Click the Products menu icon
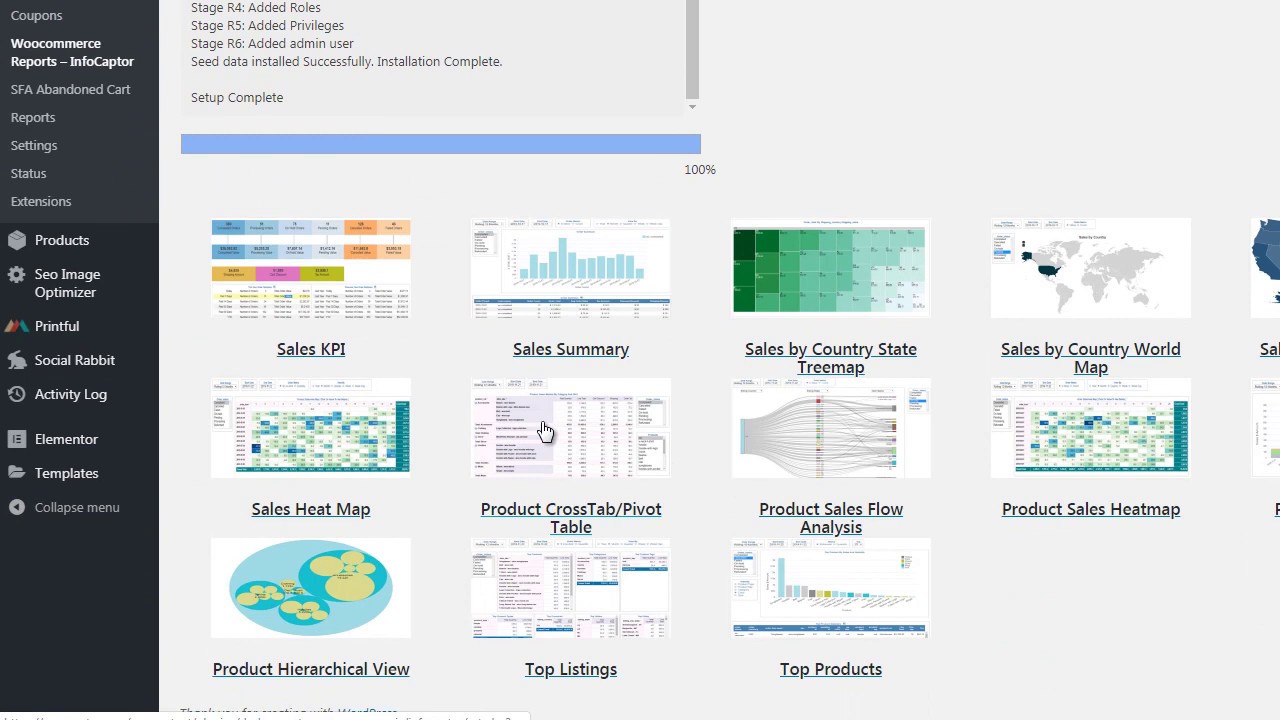 [16, 240]
